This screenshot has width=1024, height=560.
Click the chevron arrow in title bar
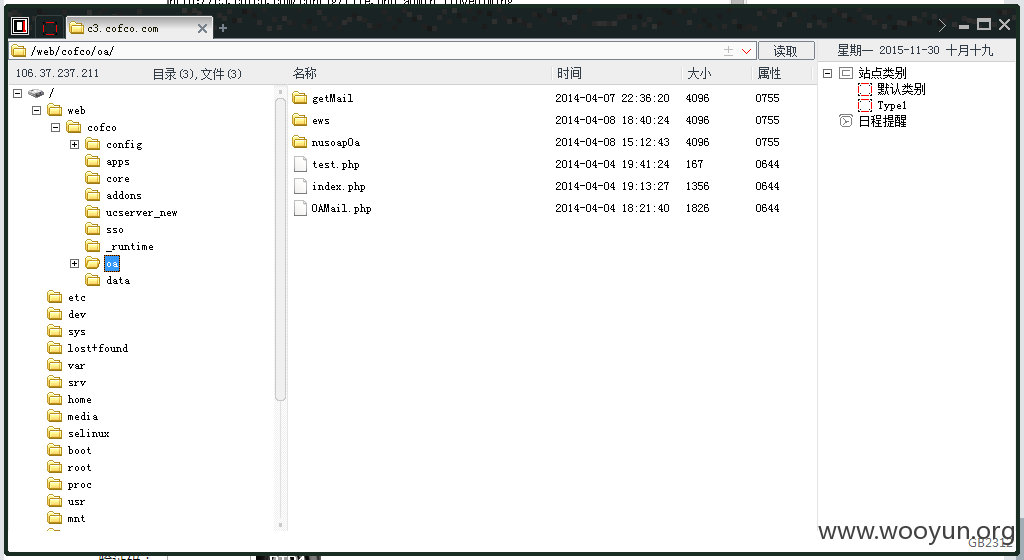coord(942,25)
